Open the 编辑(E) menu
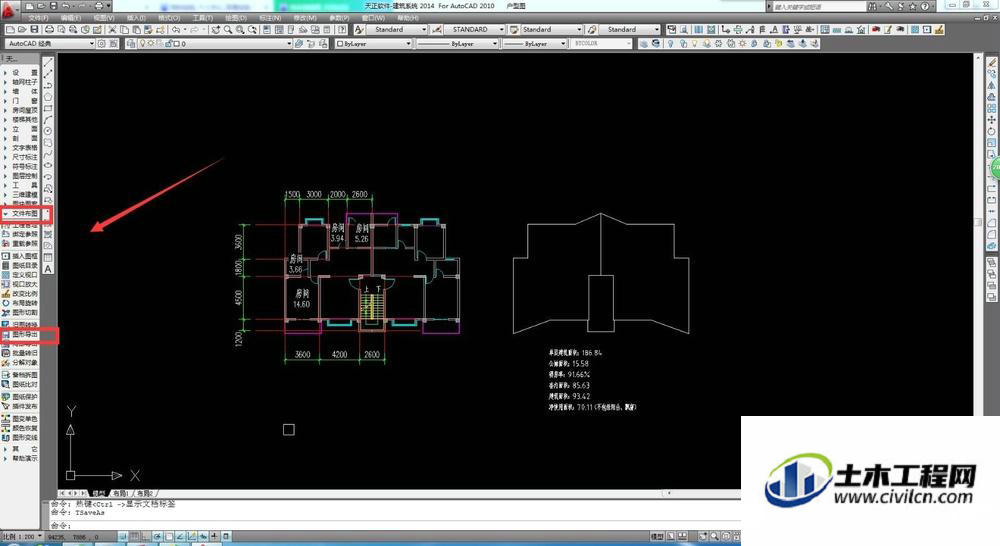 tap(71, 18)
